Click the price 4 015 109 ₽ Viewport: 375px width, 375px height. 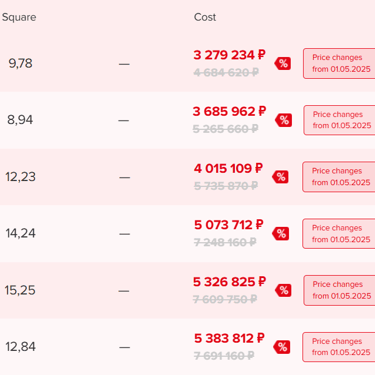228,168
